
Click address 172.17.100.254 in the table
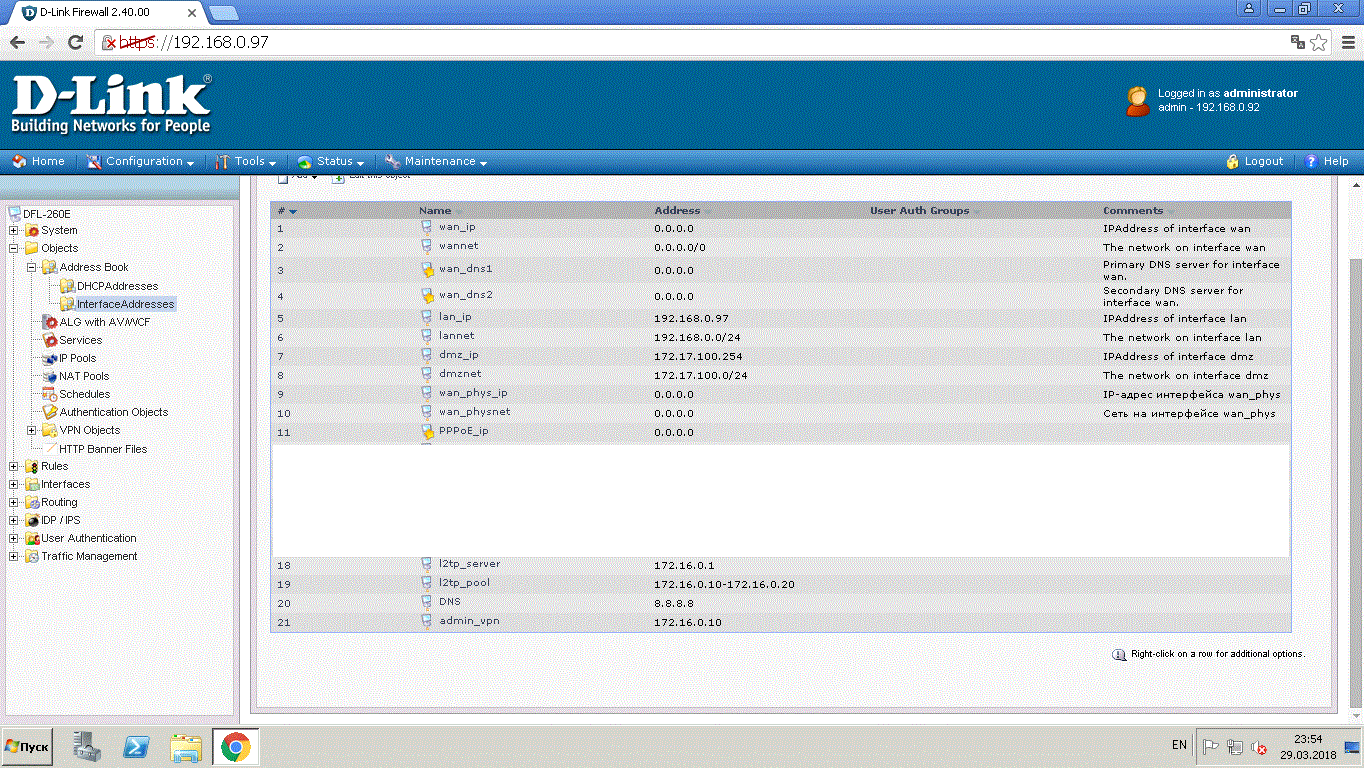pos(698,357)
